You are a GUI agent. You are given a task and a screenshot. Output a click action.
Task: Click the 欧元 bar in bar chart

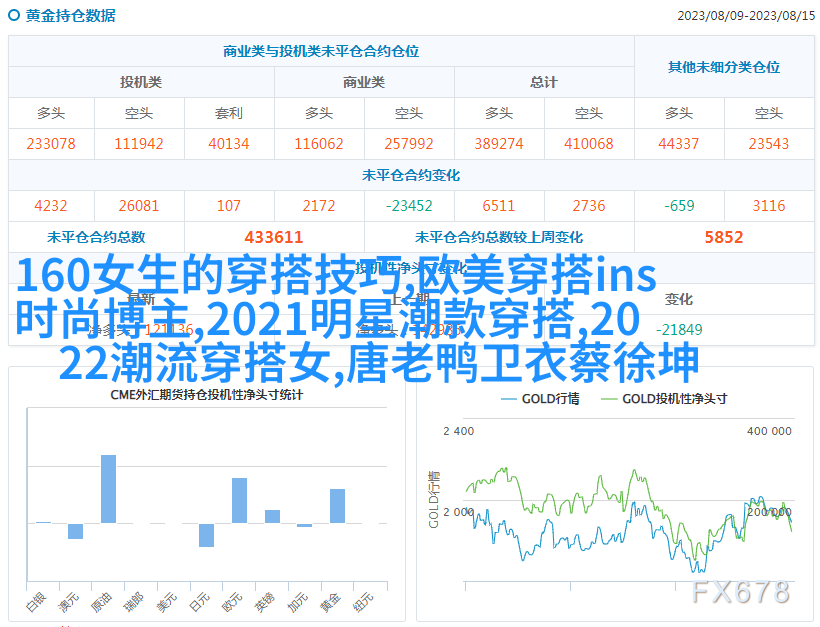[240, 500]
